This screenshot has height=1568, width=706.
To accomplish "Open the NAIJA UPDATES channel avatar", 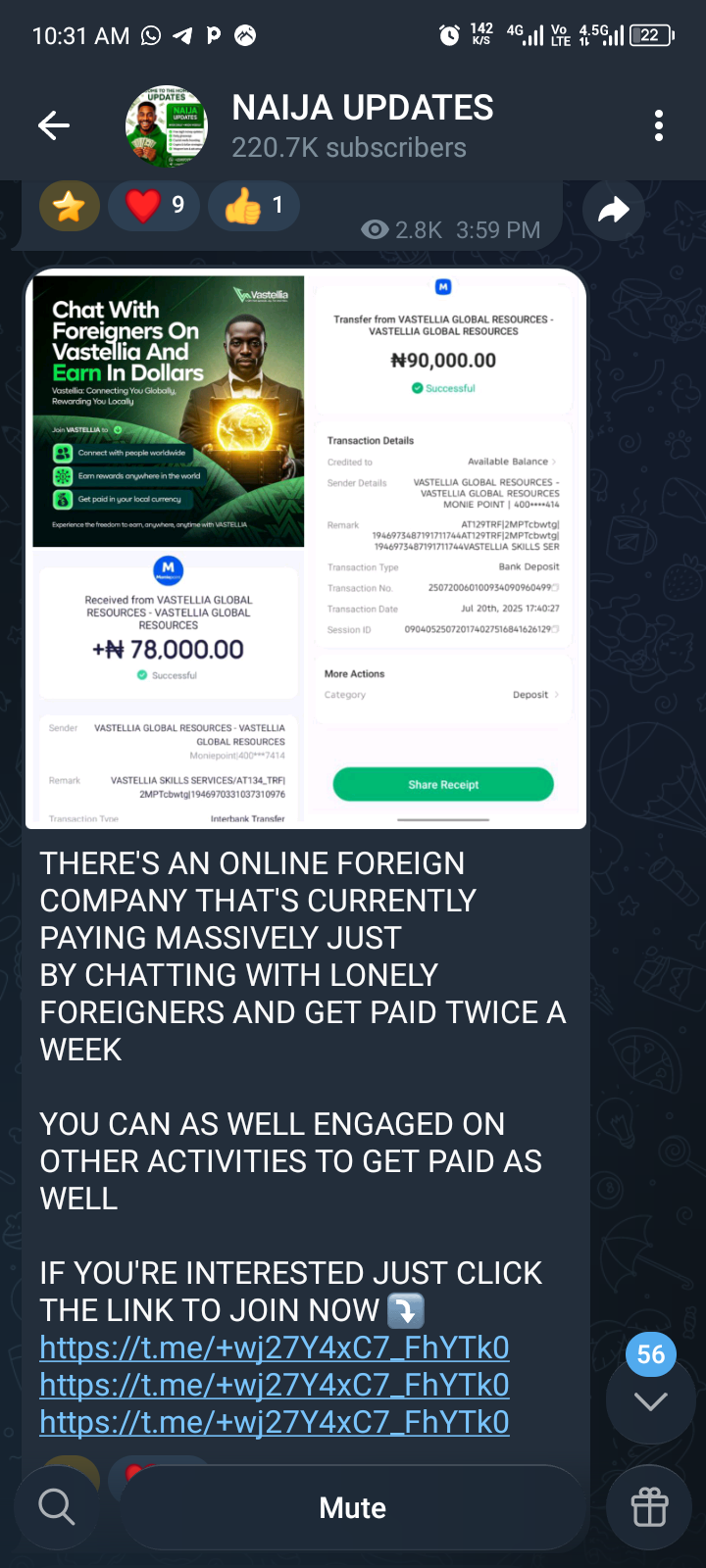I will coord(167,125).
